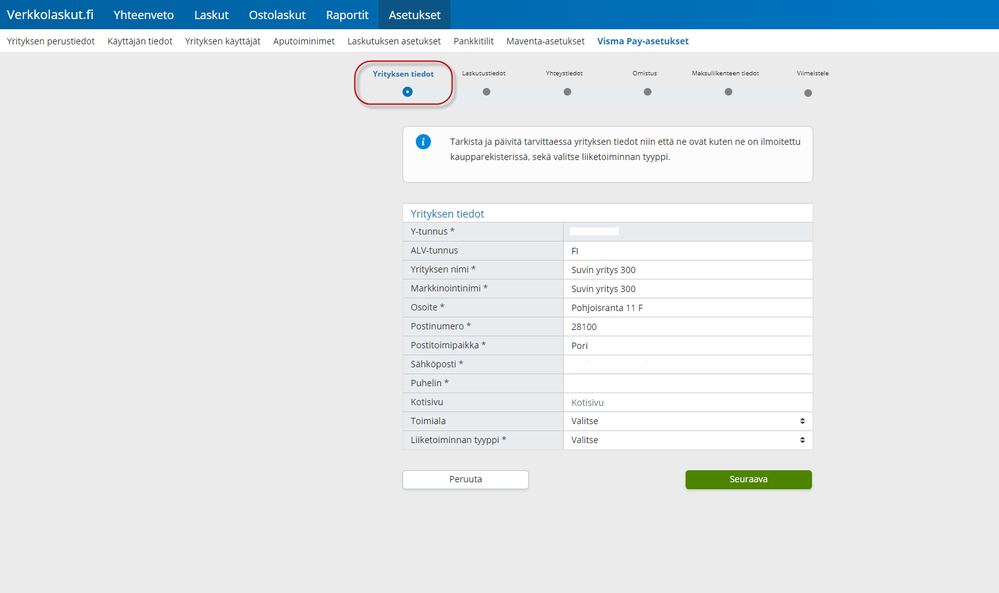Screen dimensions: 999x593
Task: Click the Y-tunnus input field
Action: pos(688,232)
